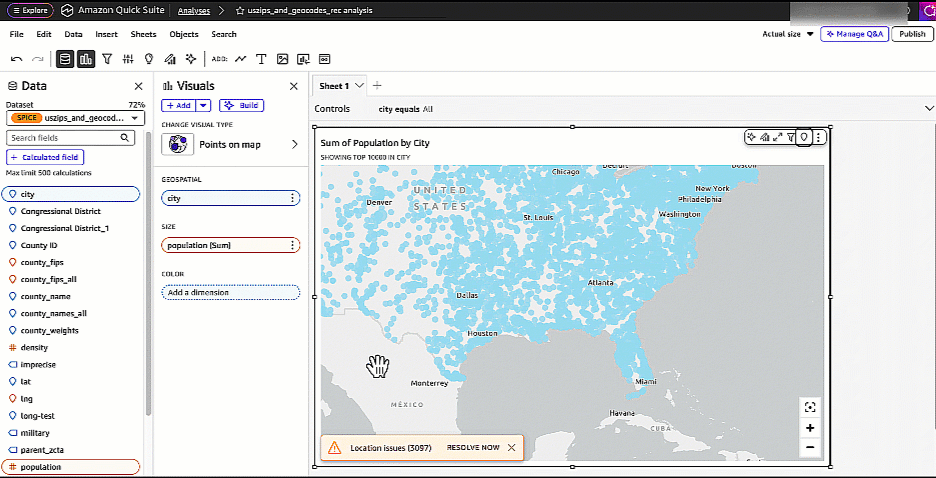
Task: Add a text box from toolbar
Action: (262, 59)
